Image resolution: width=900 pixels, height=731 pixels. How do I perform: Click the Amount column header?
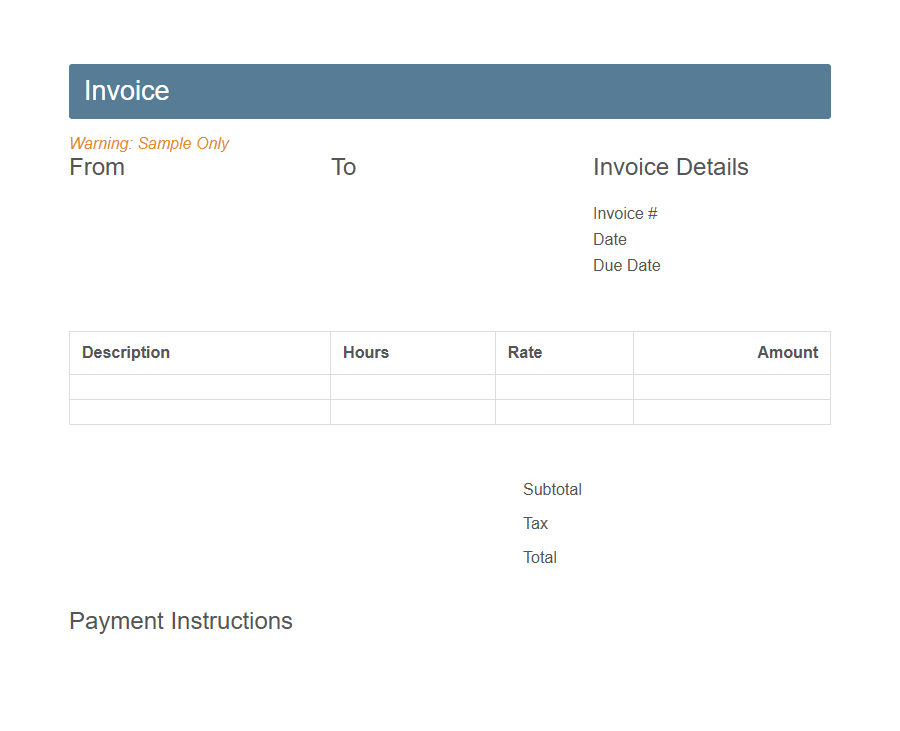tap(788, 352)
